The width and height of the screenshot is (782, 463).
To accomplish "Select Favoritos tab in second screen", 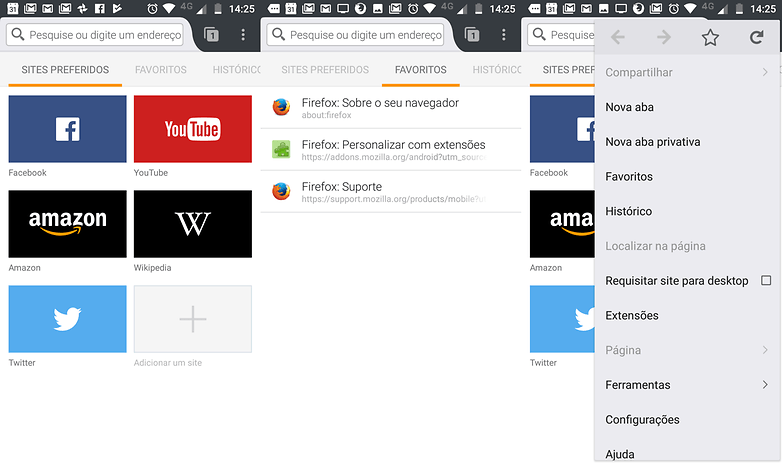I will pos(420,70).
